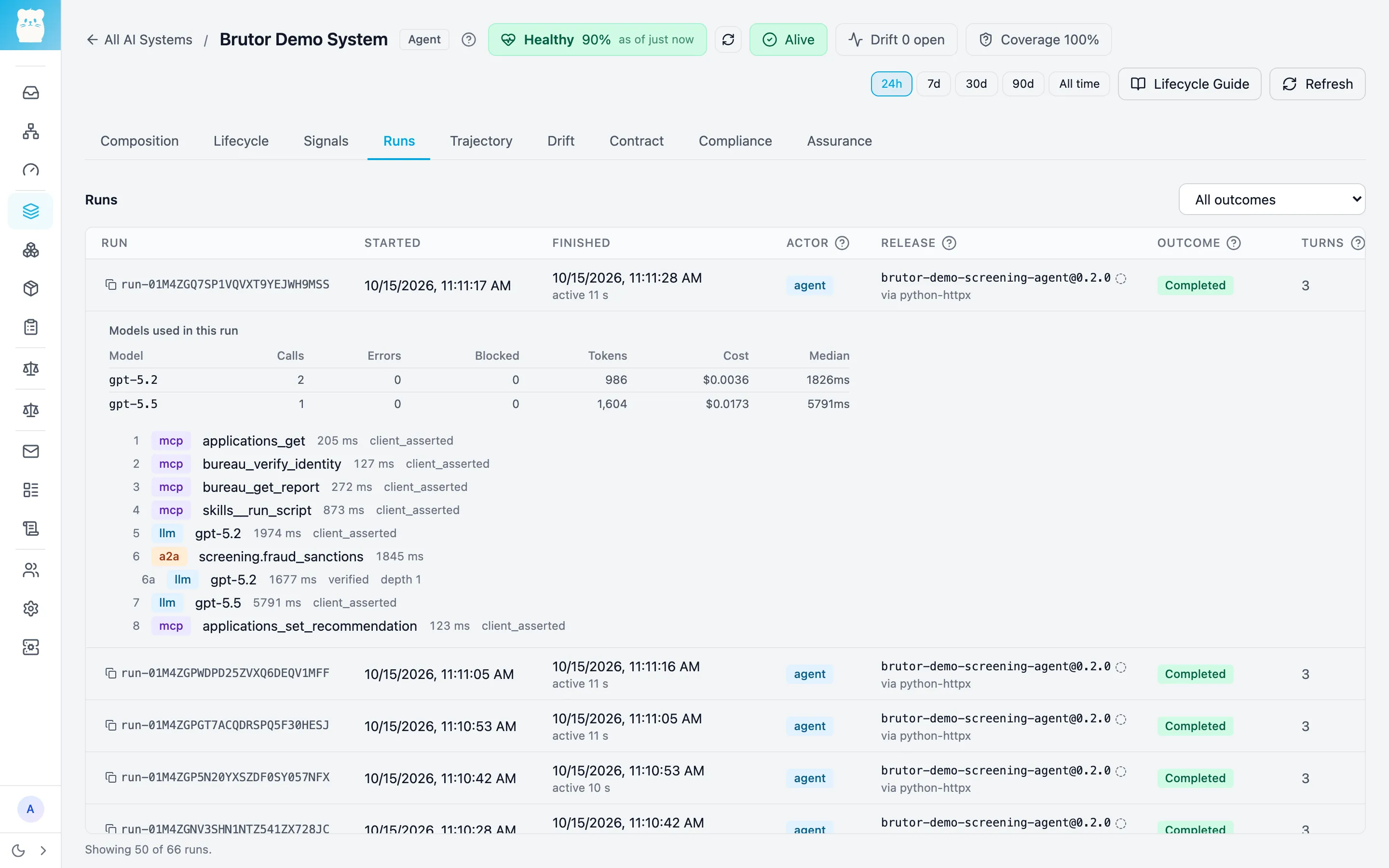1389x868 pixels.
Task: Open the settings gear icon in the sidebar
Action: (30, 609)
